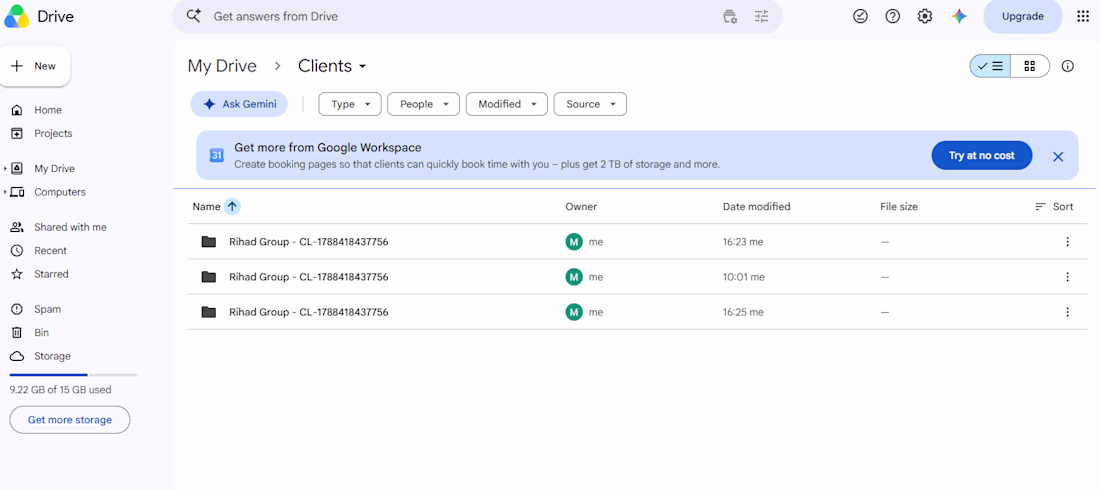Open the People filter dropdown

423,104
